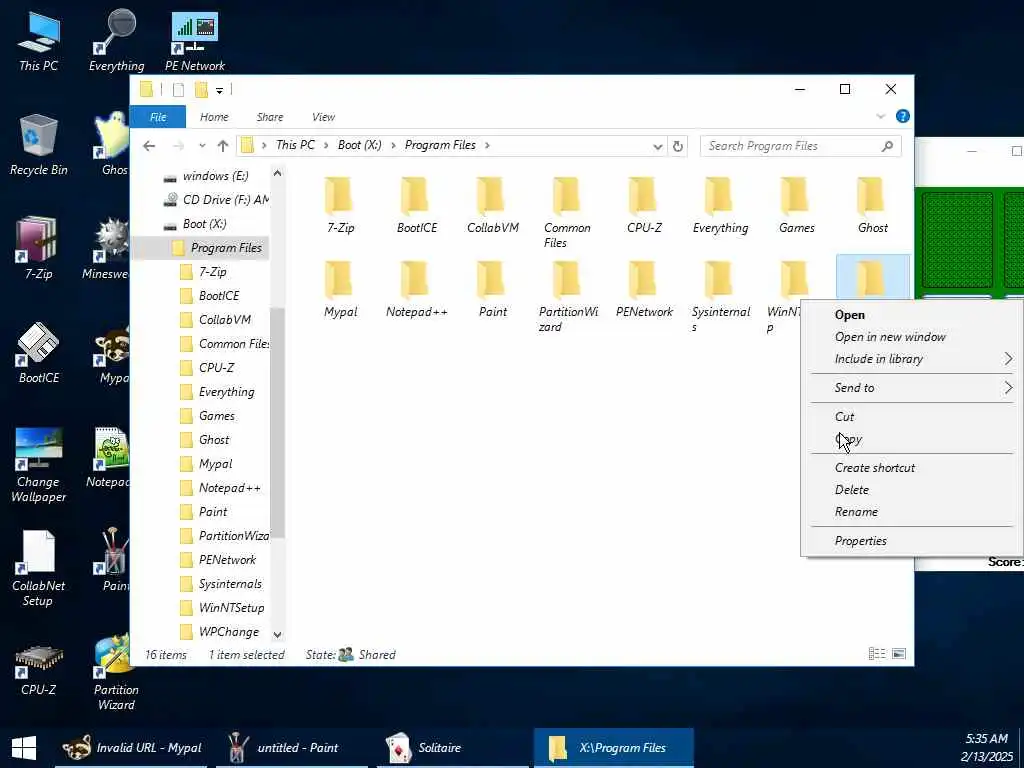The width and height of the screenshot is (1024, 768).
Task: Select the Notepad++ folder in file pane
Action: (x=417, y=289)
